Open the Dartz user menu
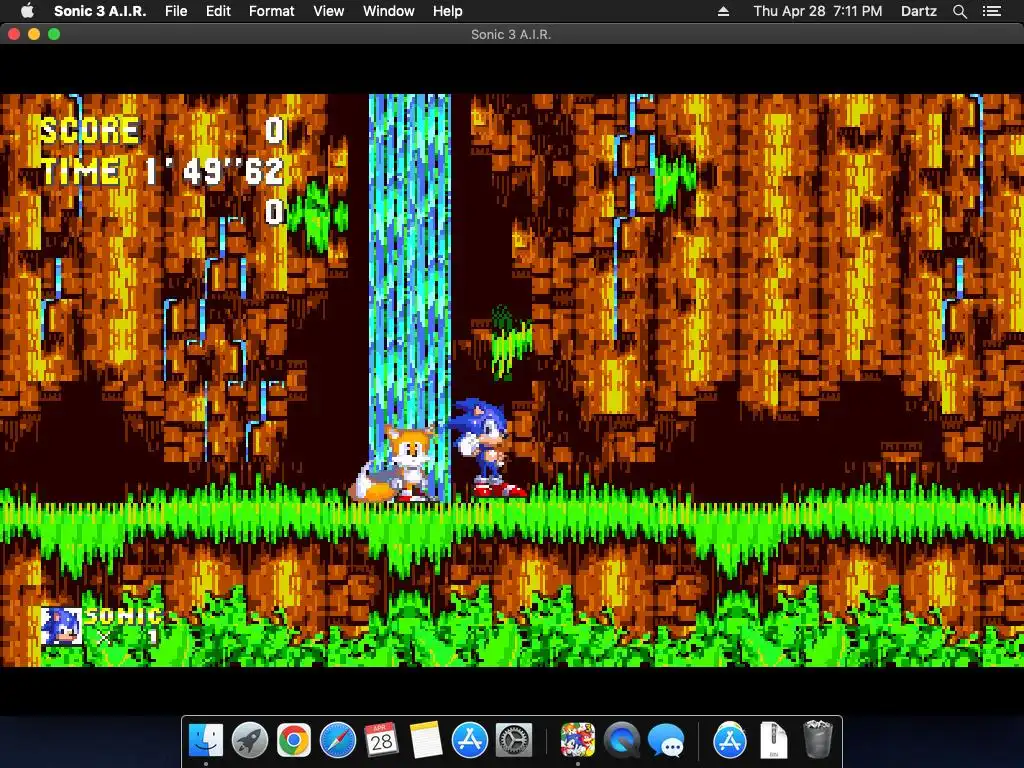1024x768 pixels. [x=918, y=11]
